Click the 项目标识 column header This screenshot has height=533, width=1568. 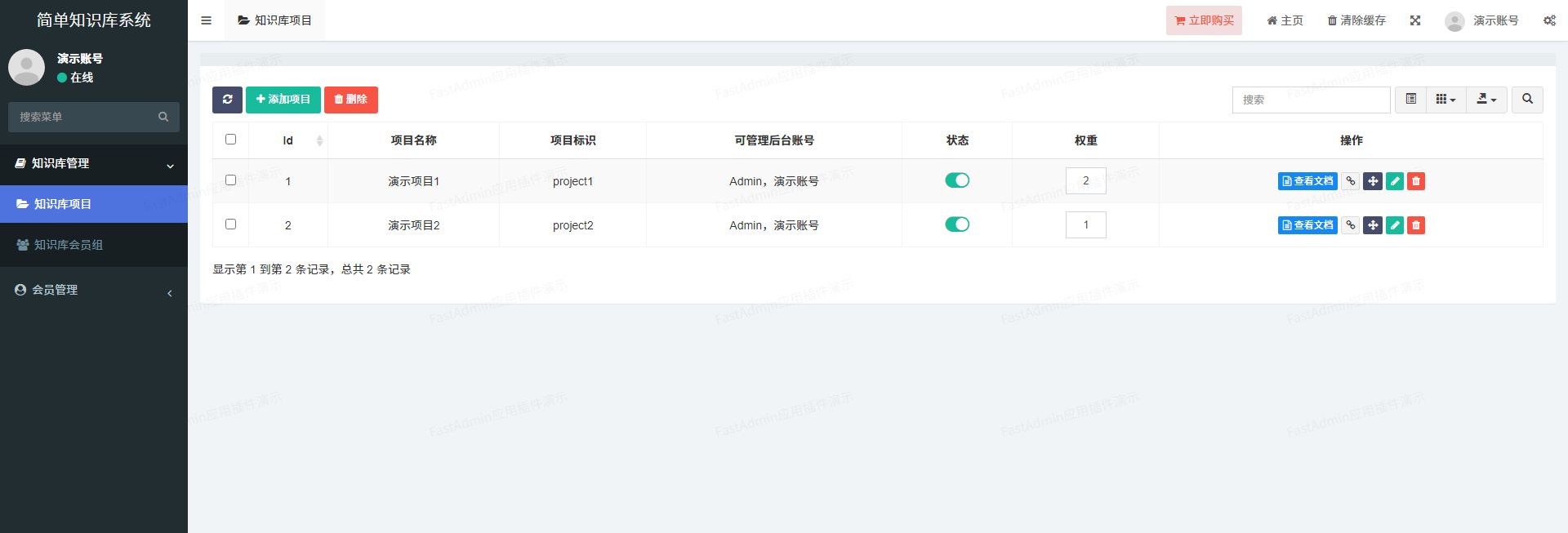pos(572,140)
